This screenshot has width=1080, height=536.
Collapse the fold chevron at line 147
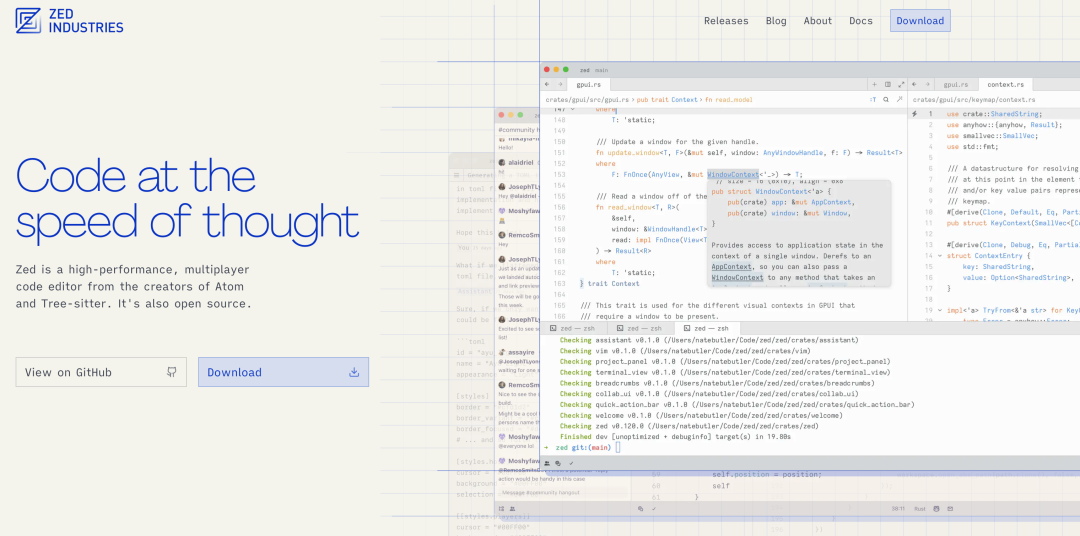pos(572,109)
